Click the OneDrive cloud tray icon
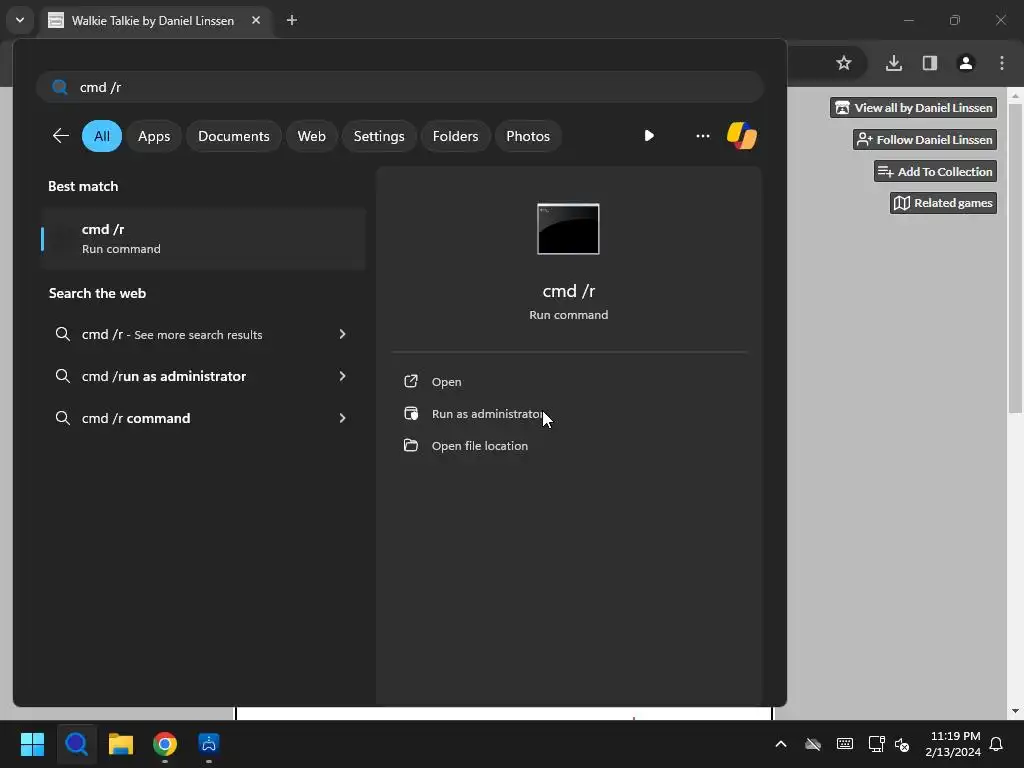Viewport: 1024px width, 768px height. tap(812, 744)
